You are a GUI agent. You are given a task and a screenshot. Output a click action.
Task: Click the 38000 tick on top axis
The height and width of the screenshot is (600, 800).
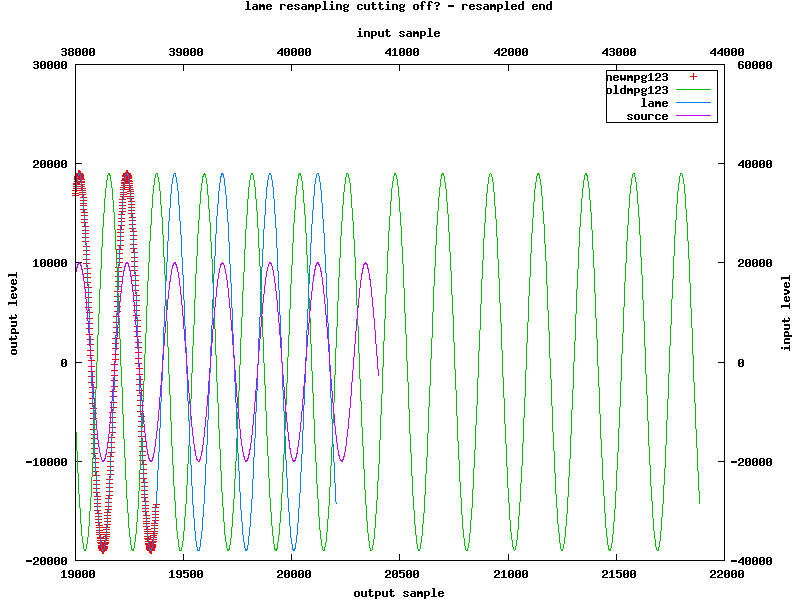pos(78,52)
